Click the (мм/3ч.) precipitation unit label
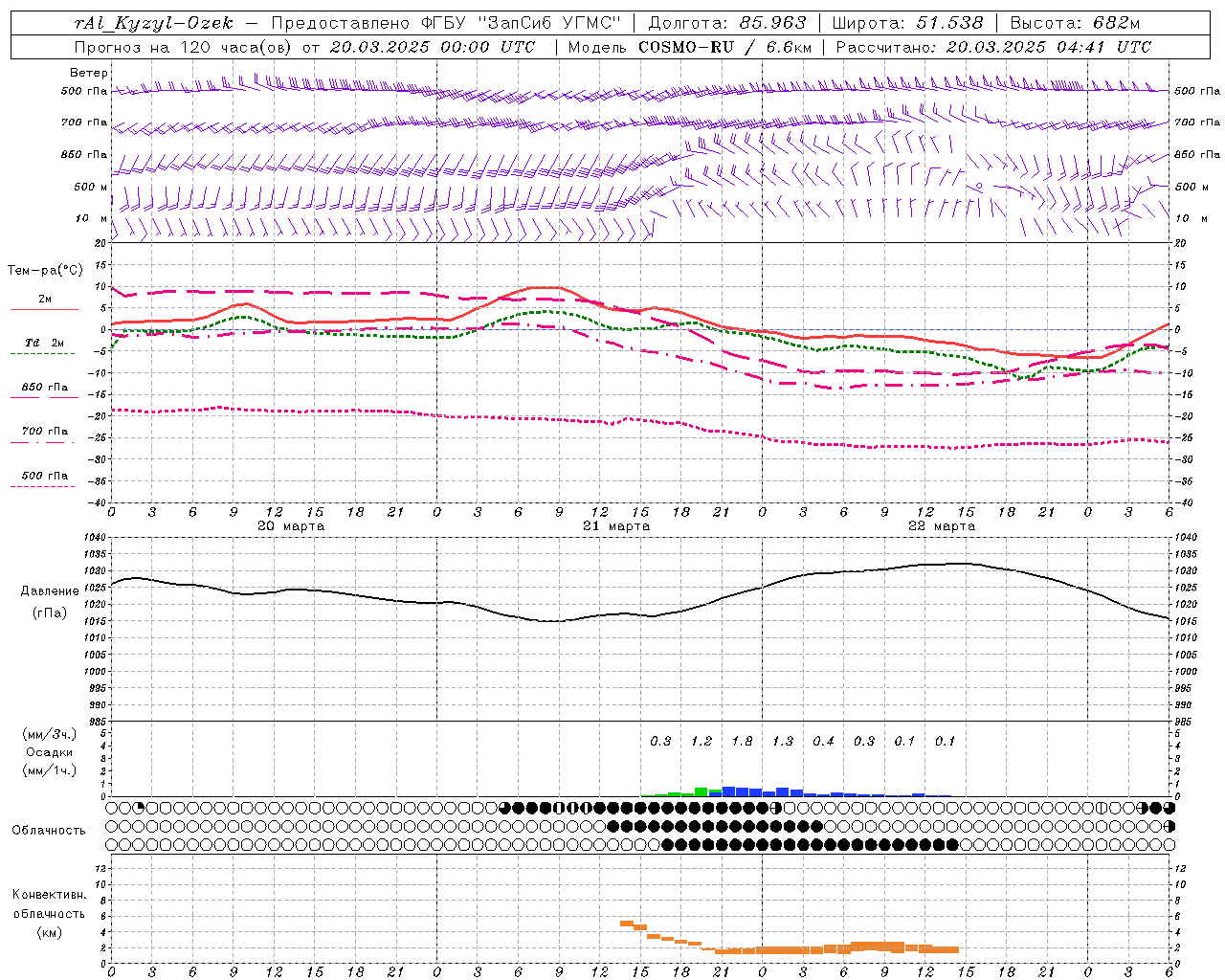The image size is (1225, 980). 50,734
